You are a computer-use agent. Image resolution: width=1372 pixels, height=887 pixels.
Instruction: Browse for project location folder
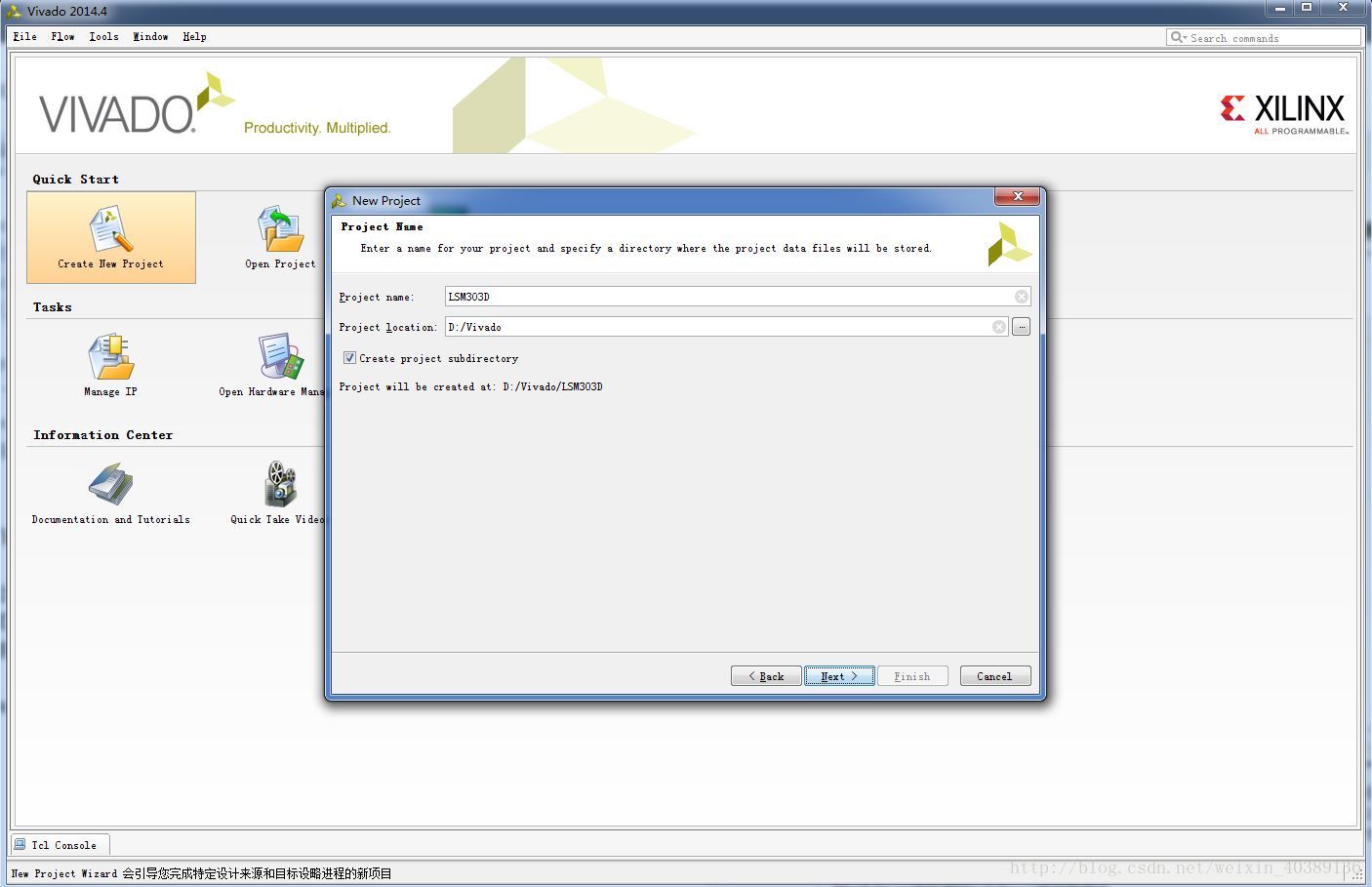pyautogui.click(x=1021, y=327)
